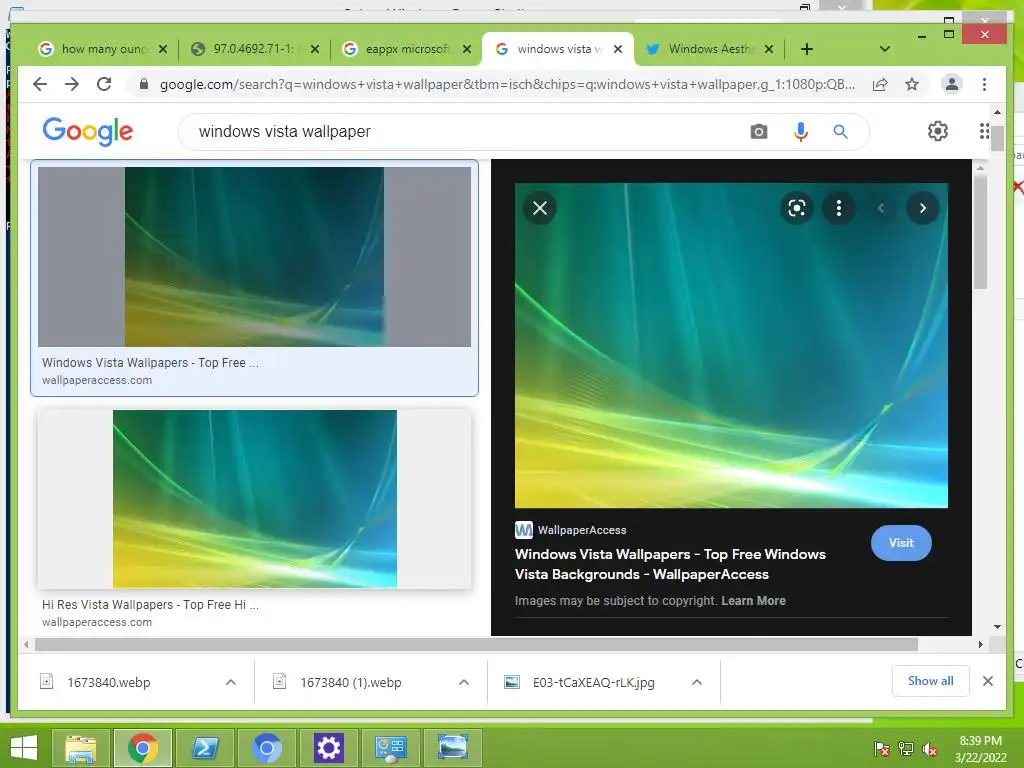Search by image using the camera icon
Viewport: 1024px width, 768px height.
click(758, 132)
